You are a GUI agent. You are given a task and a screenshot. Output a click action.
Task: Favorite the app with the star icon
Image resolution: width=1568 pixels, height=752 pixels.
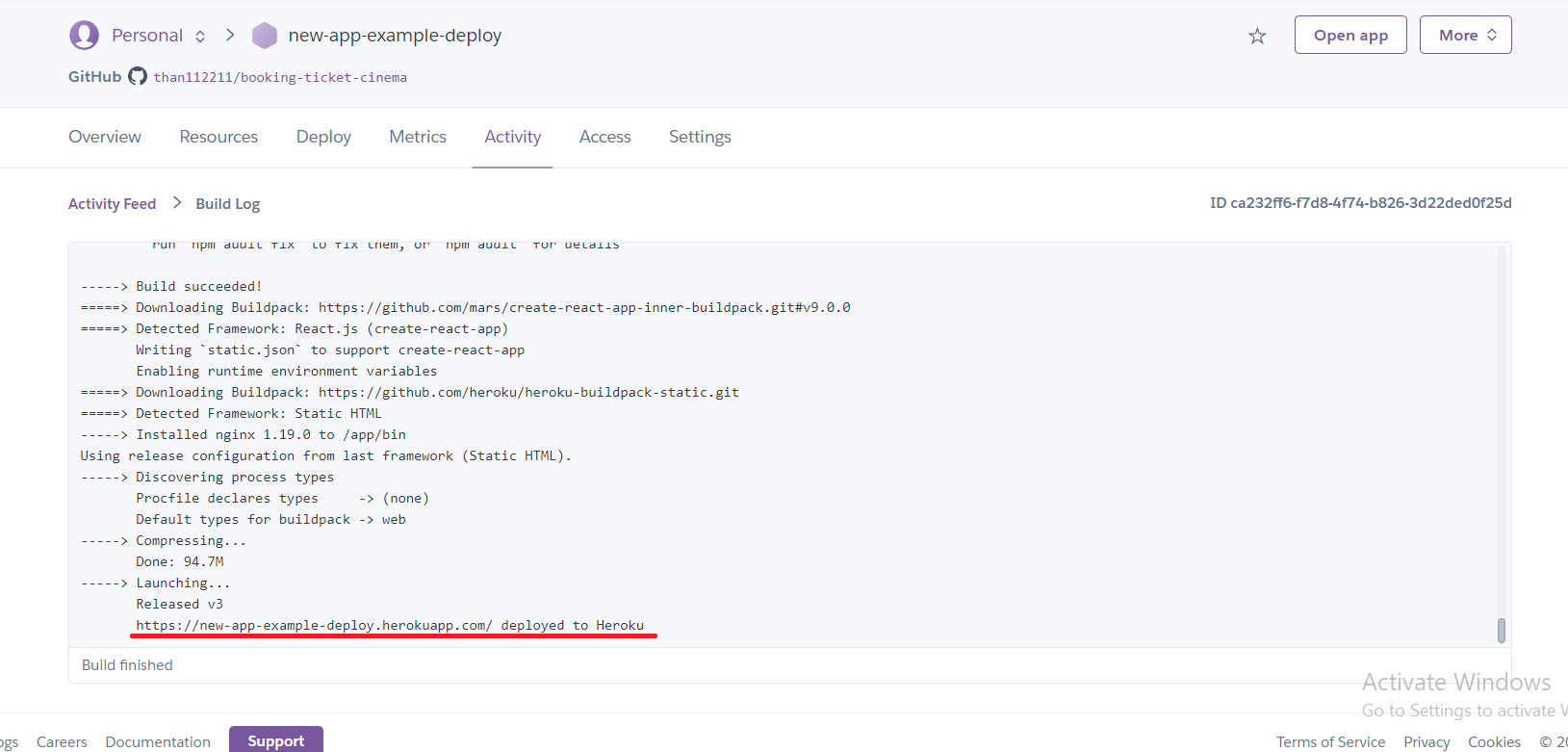1257,36
